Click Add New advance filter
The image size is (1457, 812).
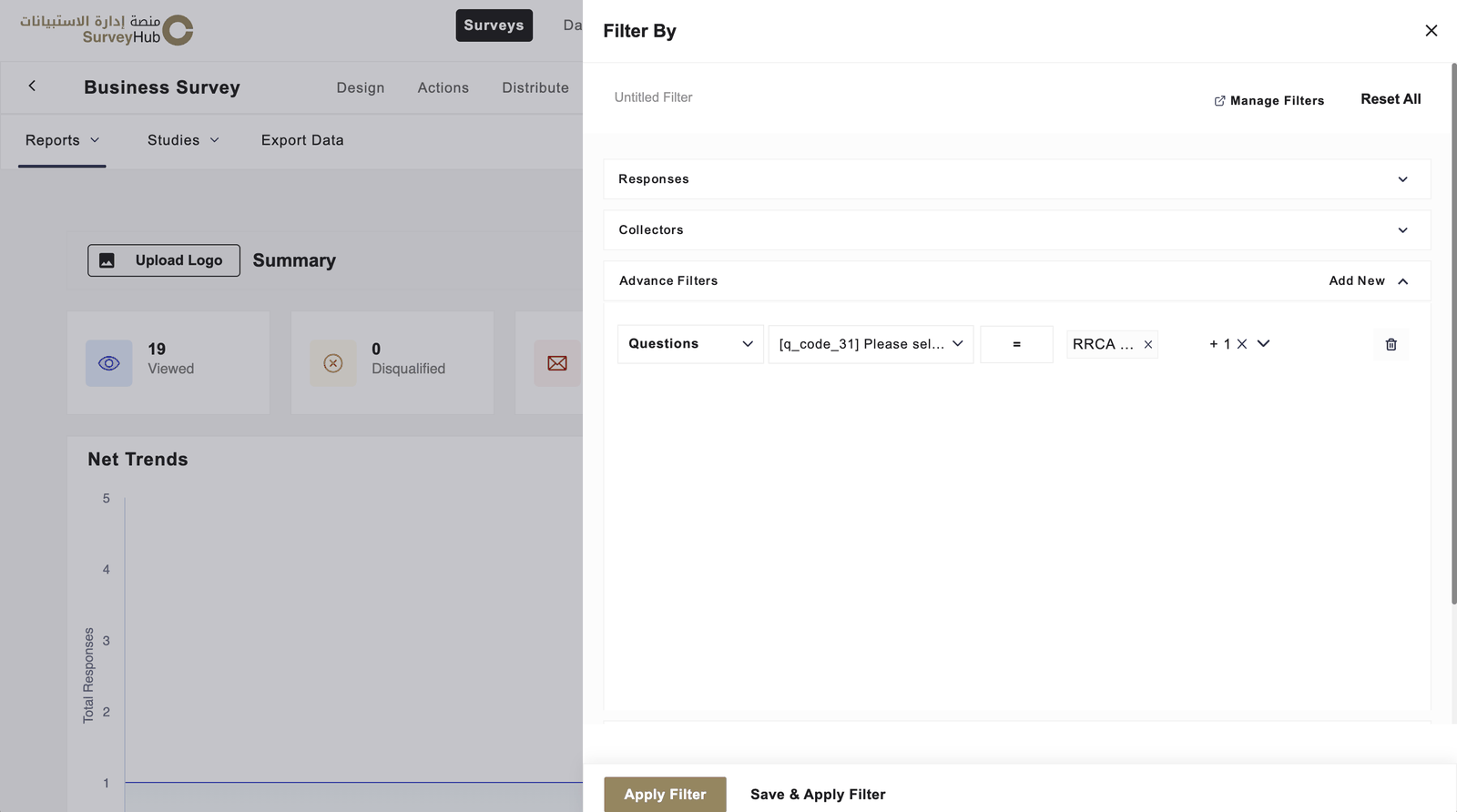(1356, 280)
